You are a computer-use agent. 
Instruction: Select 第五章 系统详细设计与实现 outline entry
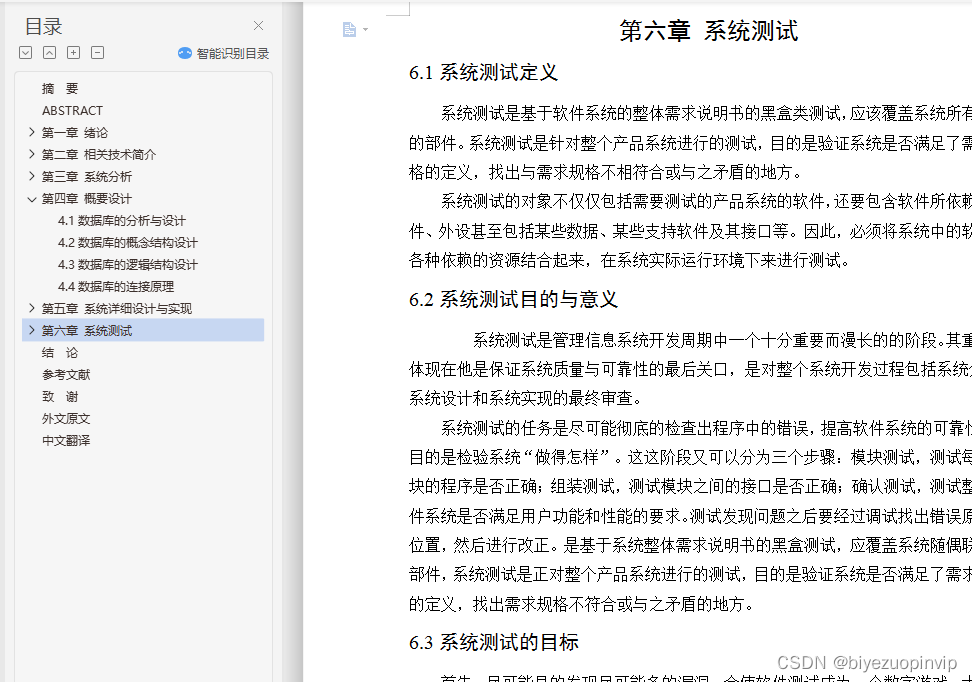[117, 309]
